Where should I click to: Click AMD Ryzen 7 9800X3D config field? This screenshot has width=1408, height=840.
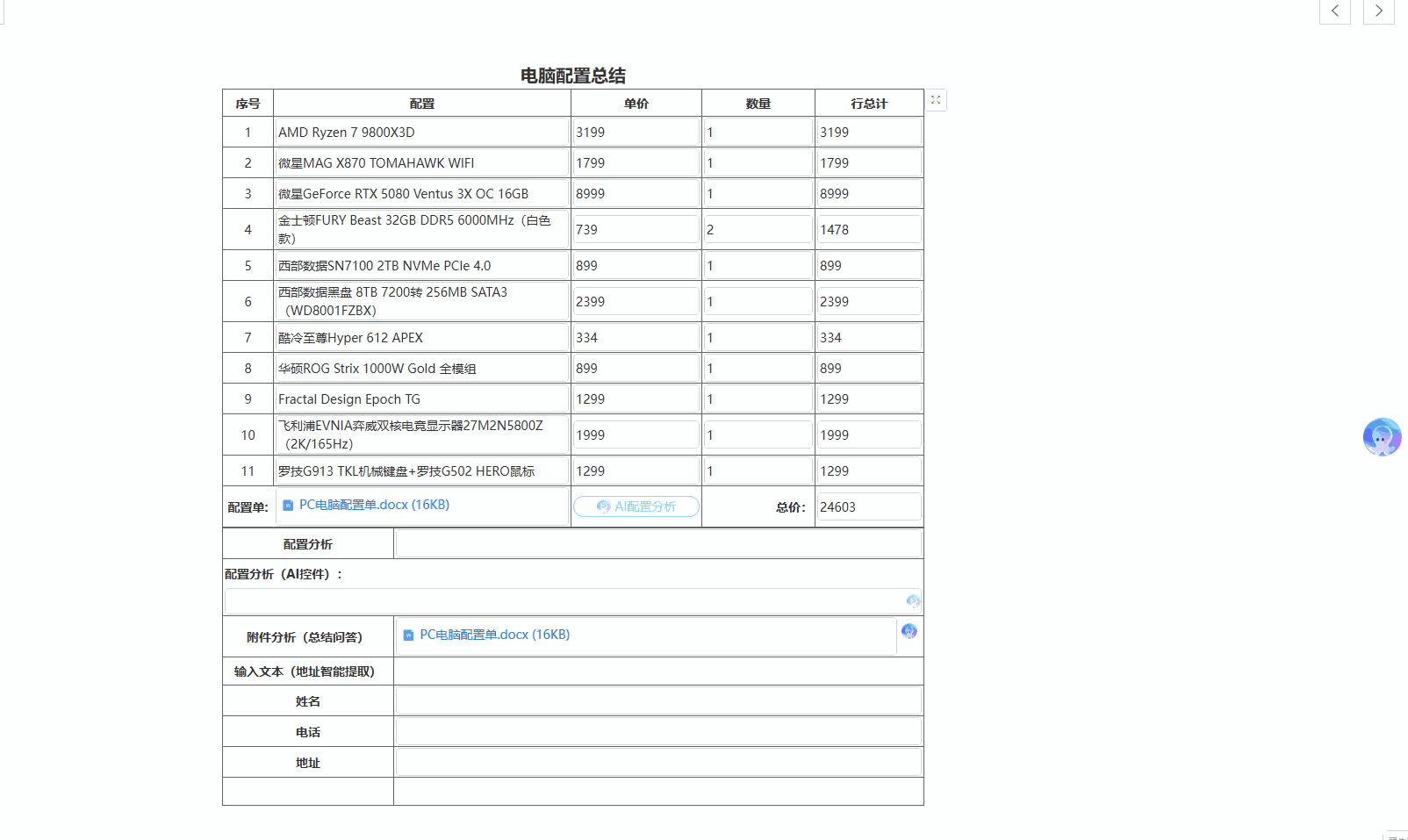[421, 133]
